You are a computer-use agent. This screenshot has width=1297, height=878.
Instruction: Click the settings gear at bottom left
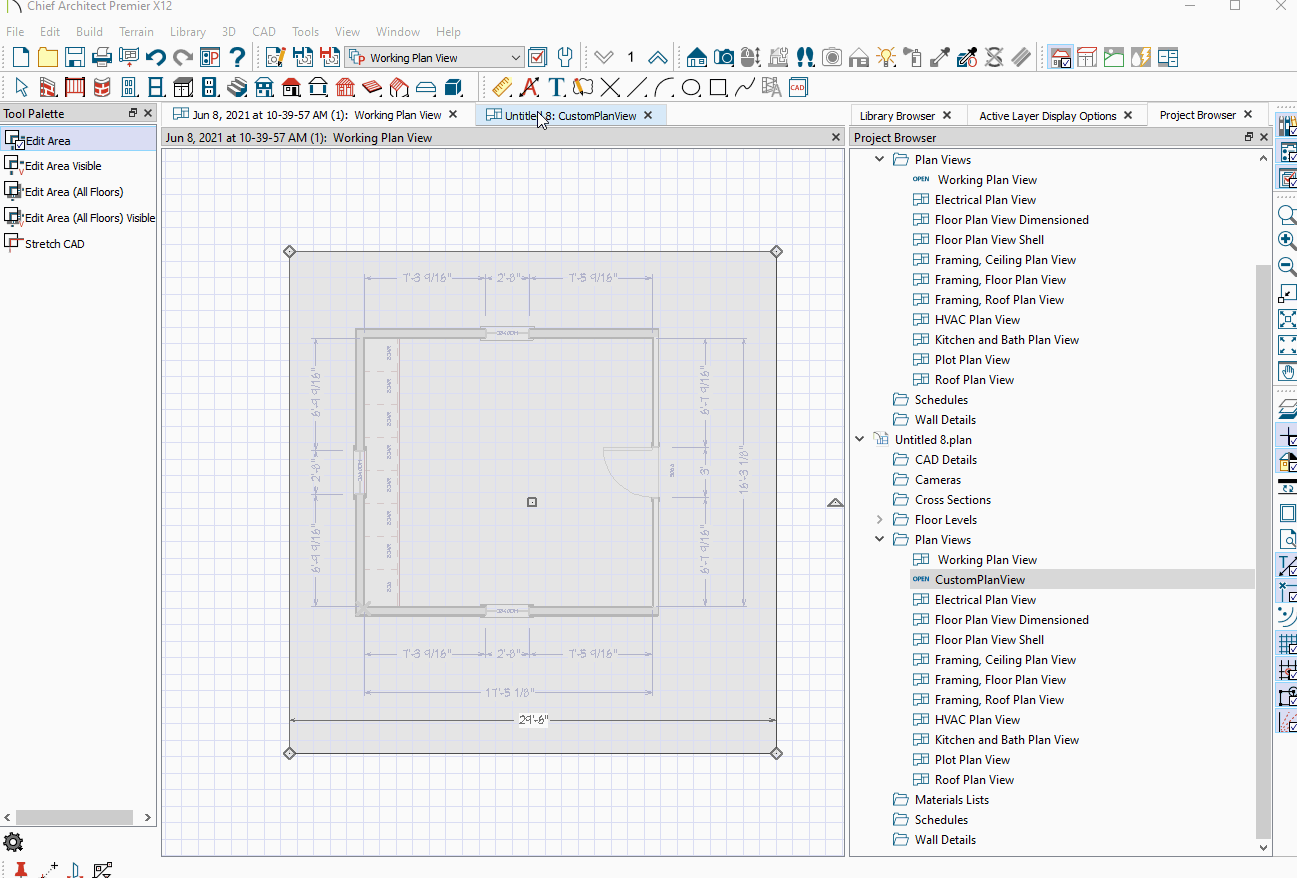(13, 842)
